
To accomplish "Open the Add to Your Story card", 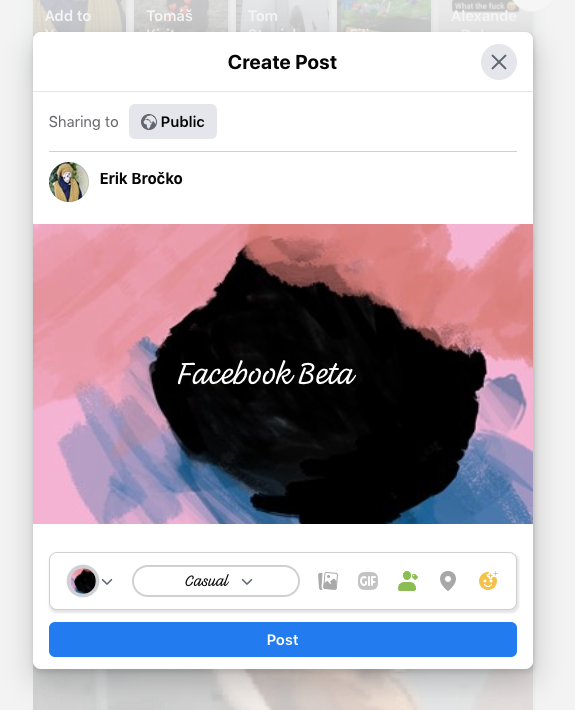I will pos(79,16).
